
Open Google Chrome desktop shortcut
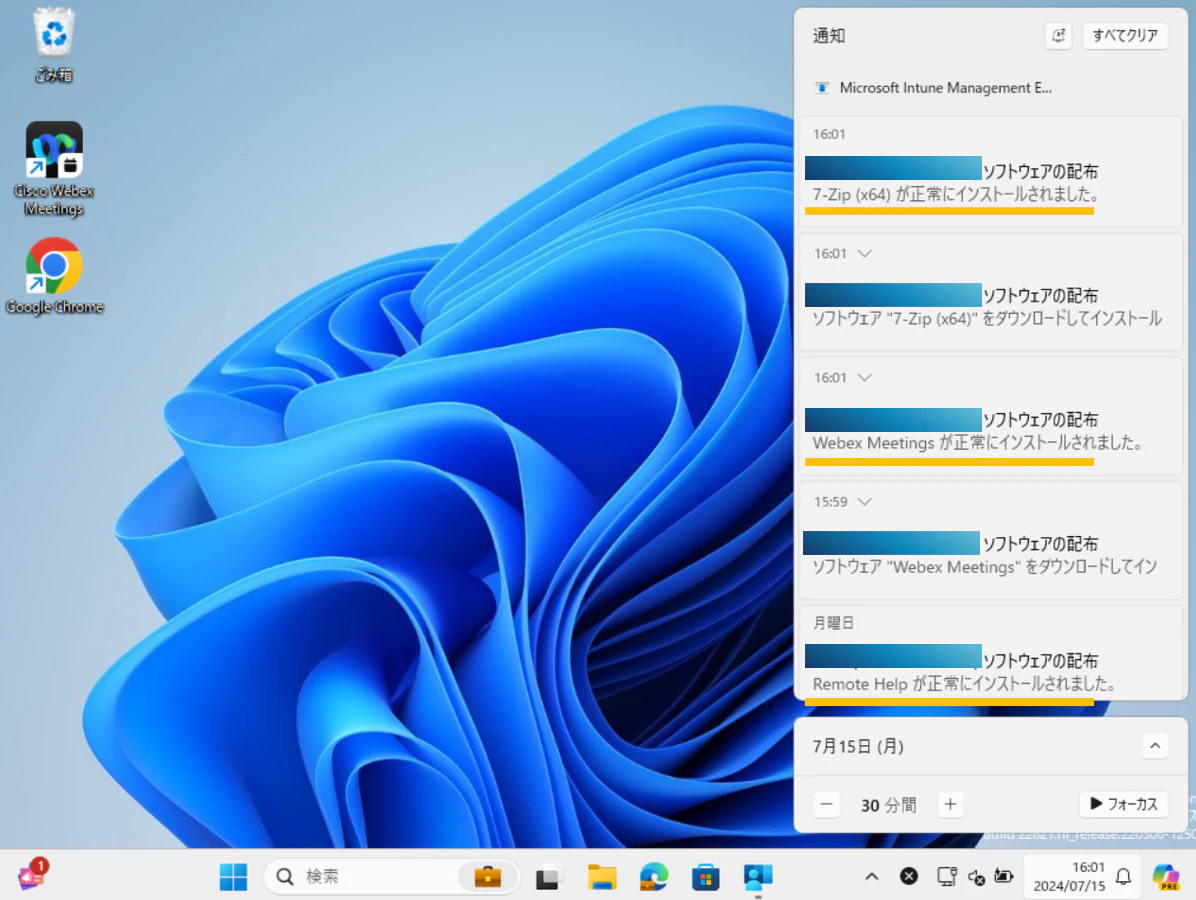[x=54, y=275]
